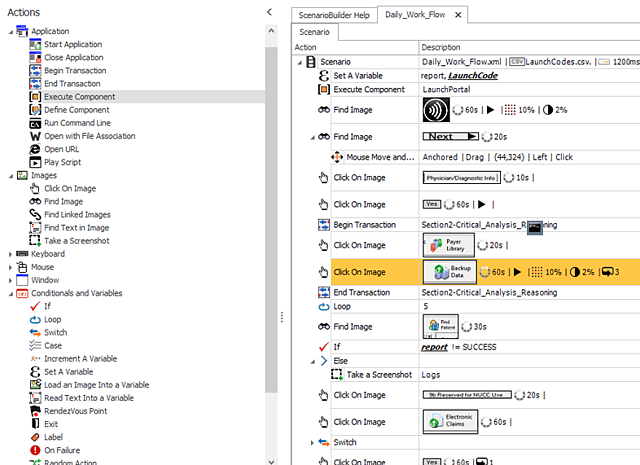The height and width of the screenshot is (465, 640).
Task: Collapse the Images group in Actions
Action: pyautogui.click(x=11, y=176)
